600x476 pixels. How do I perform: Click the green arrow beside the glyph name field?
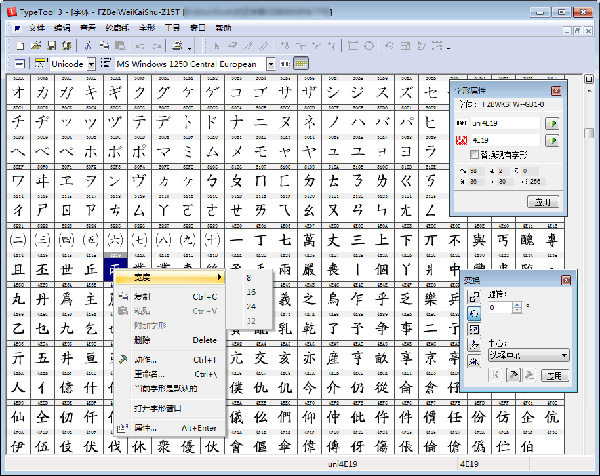551,122
